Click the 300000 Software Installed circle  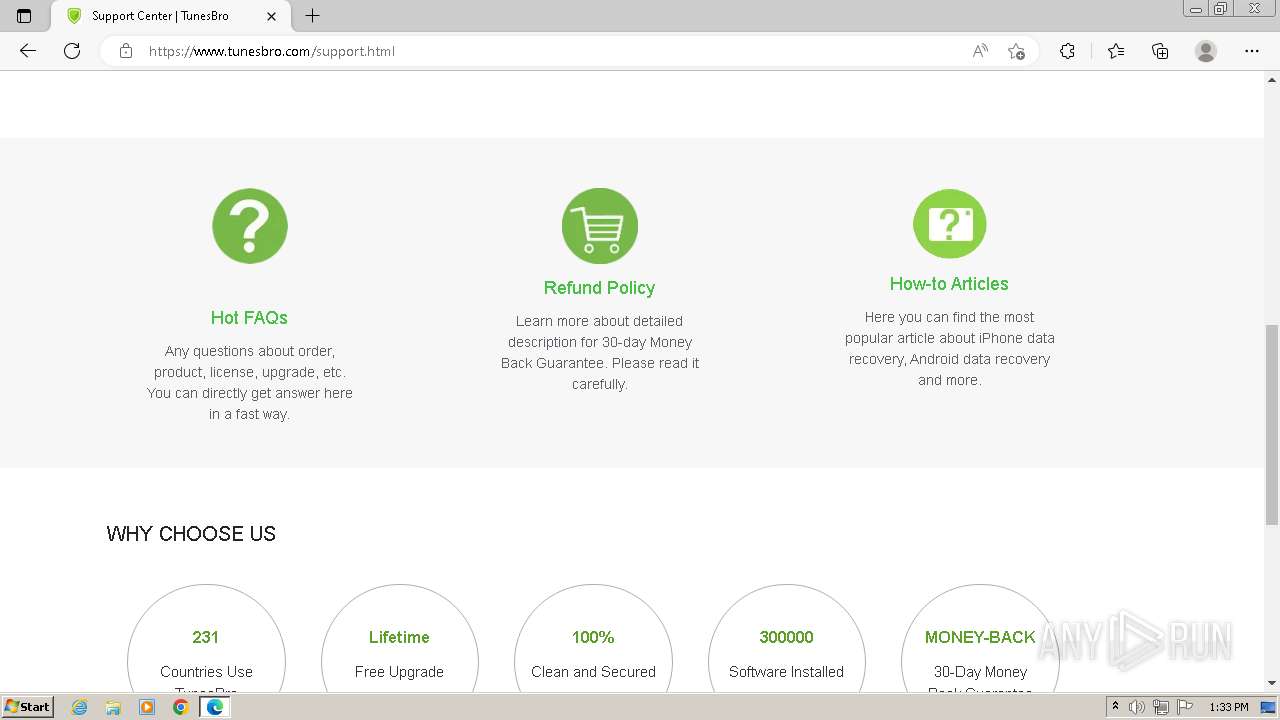point(786,640)
